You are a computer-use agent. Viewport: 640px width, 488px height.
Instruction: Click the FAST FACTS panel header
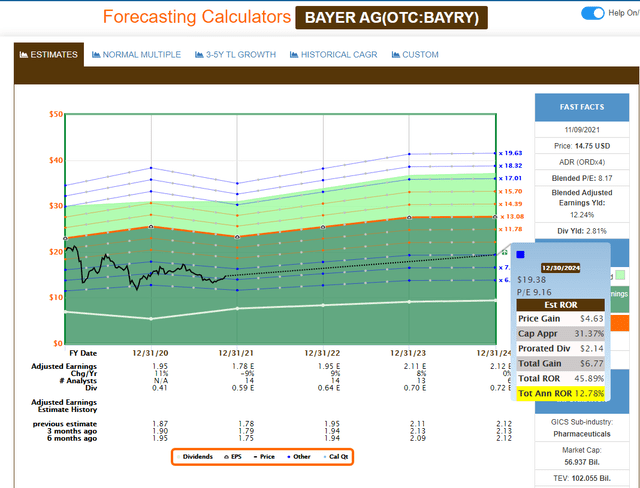(x=582, y=107)
